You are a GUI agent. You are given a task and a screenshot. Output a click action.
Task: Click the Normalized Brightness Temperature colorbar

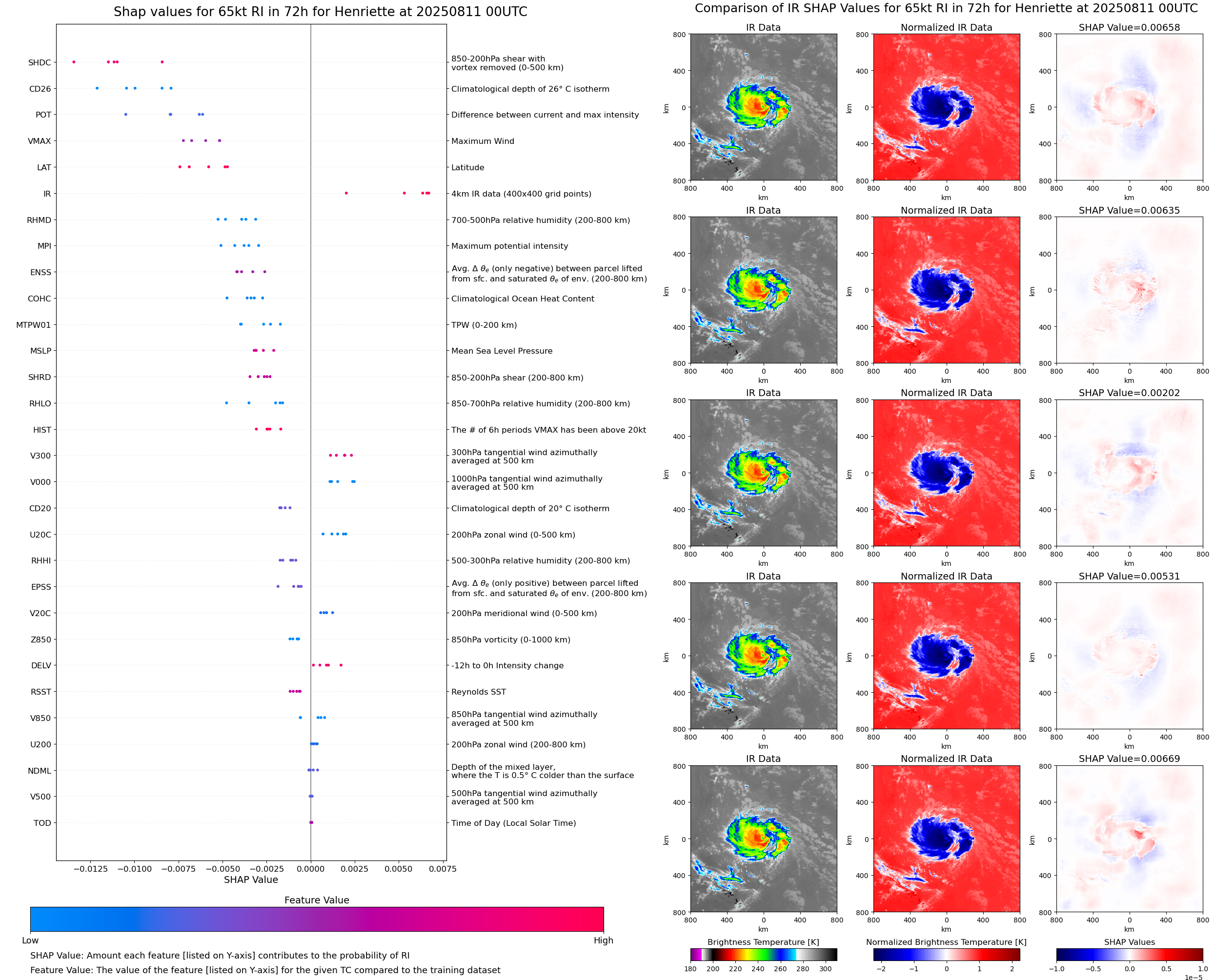click(946, 954)
